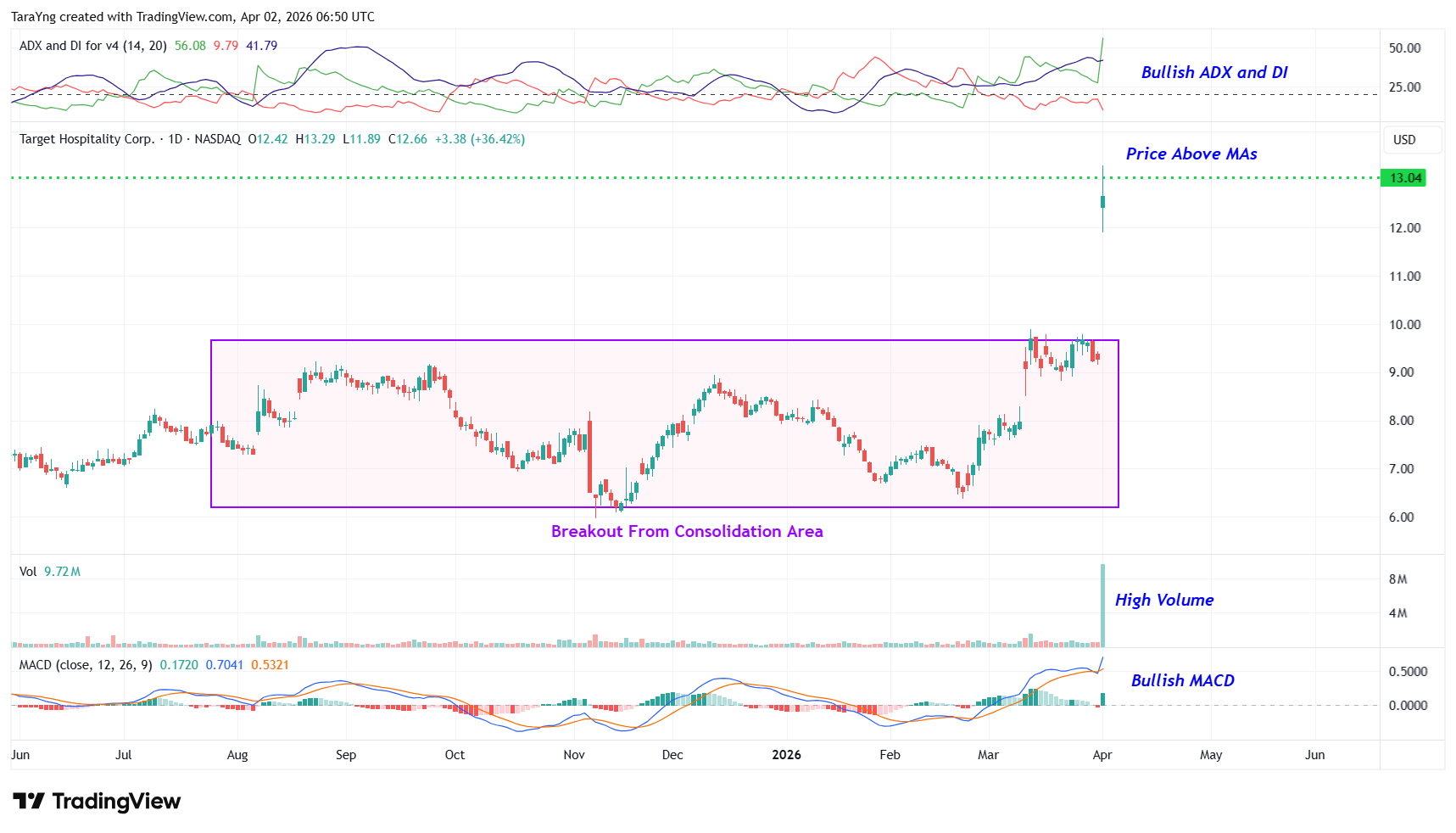Select the 'Bullish ADX and DI' annotation
1456x833 pixels.
click(1213, 73)
